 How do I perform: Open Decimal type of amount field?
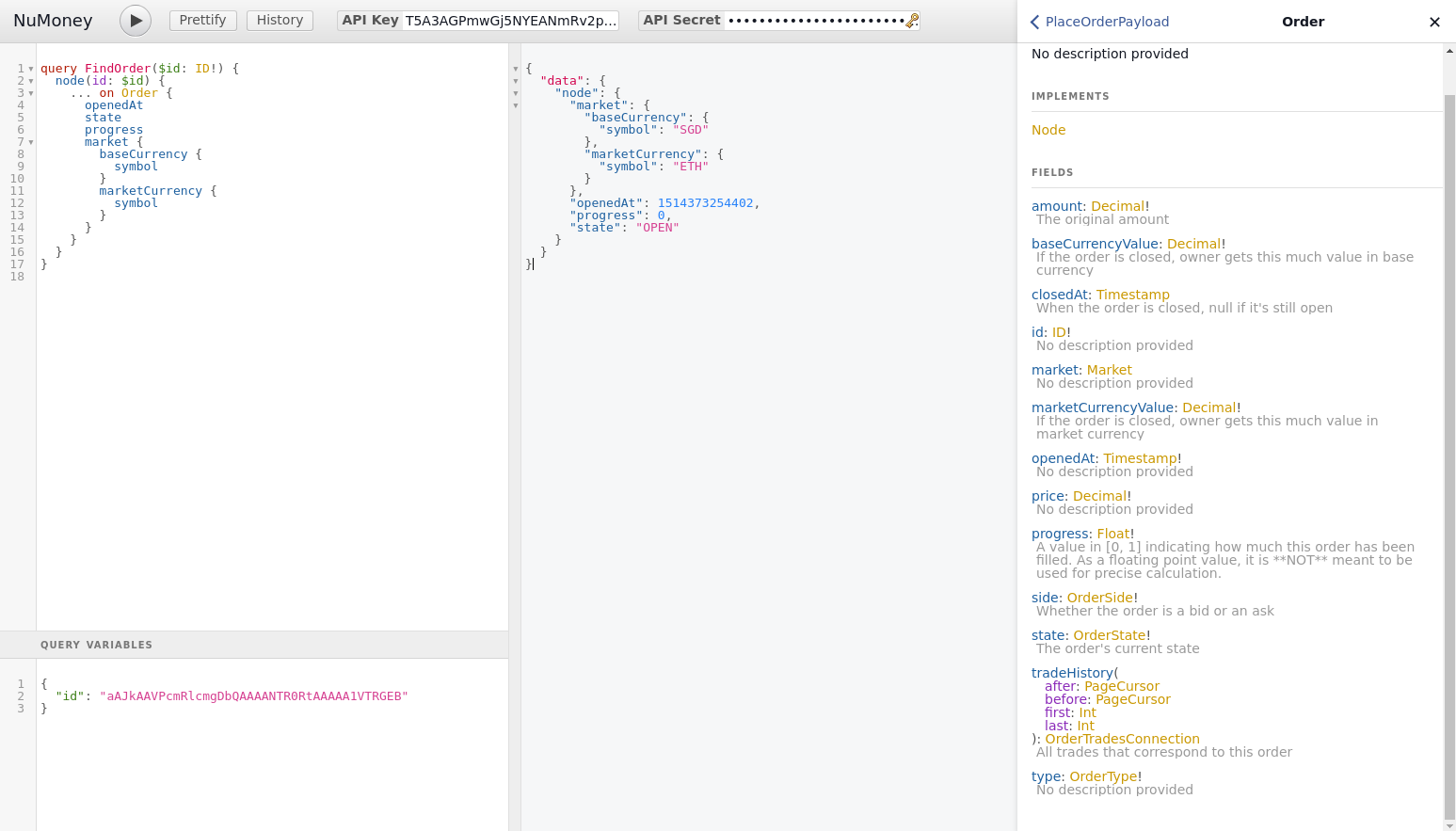[1117, 206]
